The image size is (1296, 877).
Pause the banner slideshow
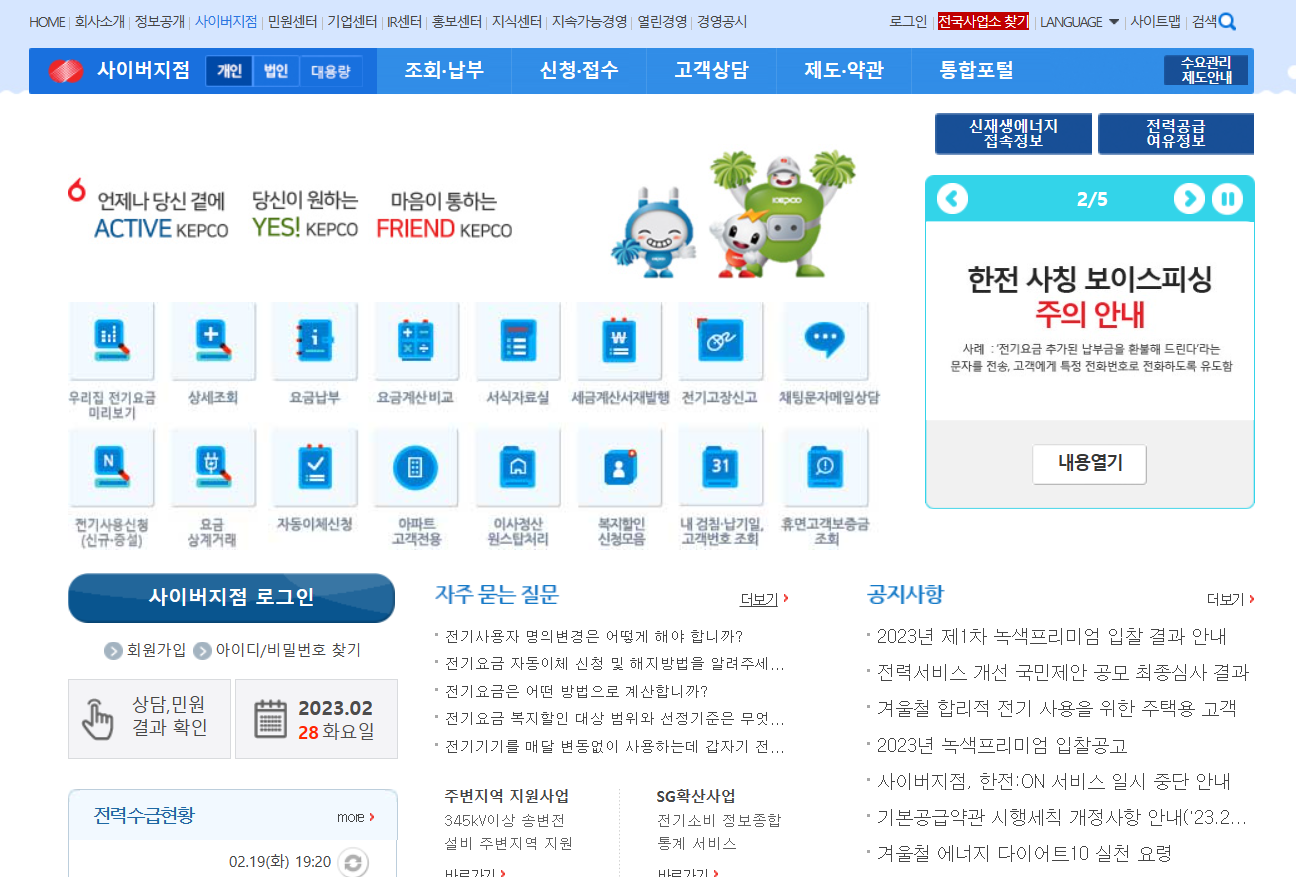point(1227,199)
